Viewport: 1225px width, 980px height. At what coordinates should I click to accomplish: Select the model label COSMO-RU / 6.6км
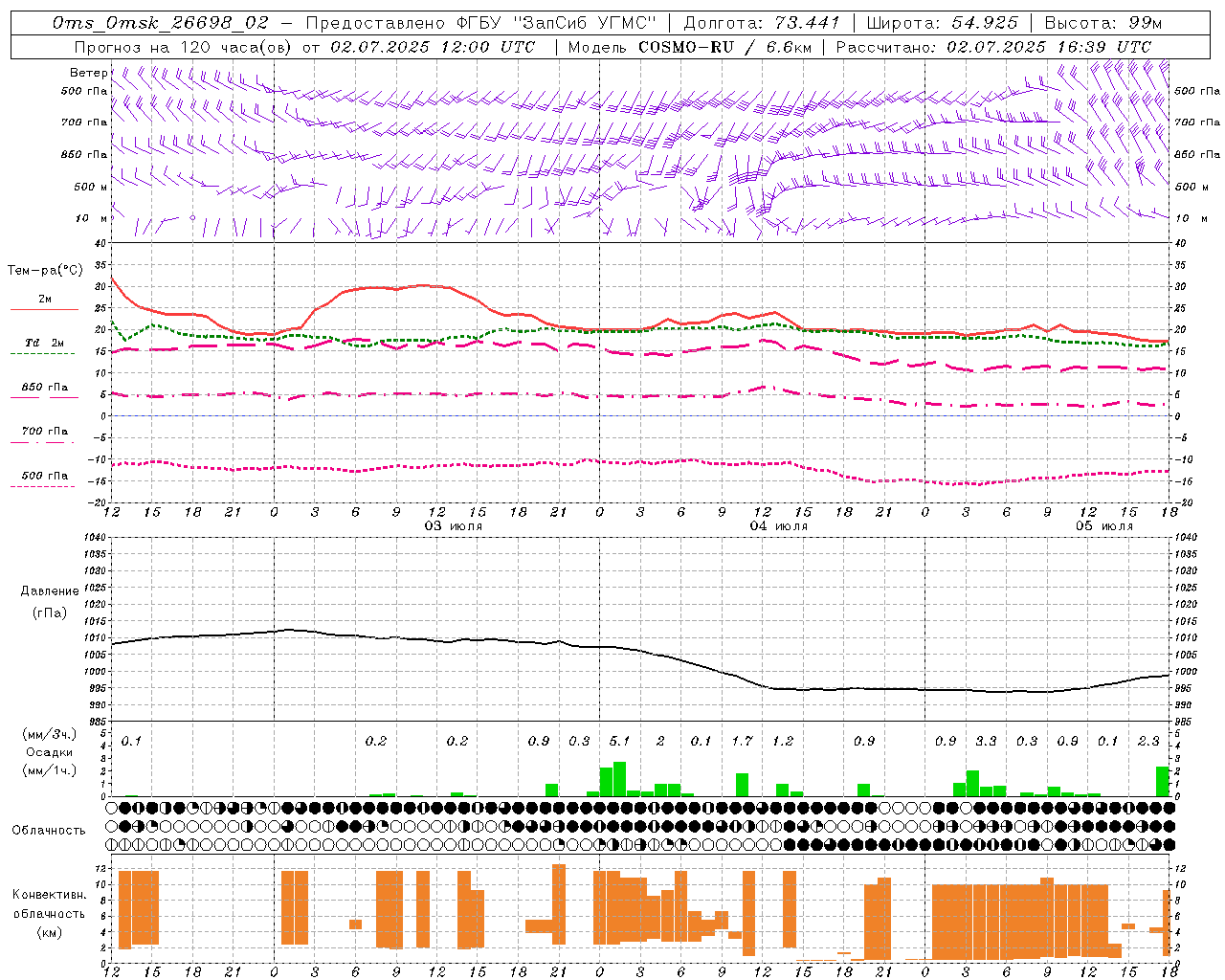724,46
